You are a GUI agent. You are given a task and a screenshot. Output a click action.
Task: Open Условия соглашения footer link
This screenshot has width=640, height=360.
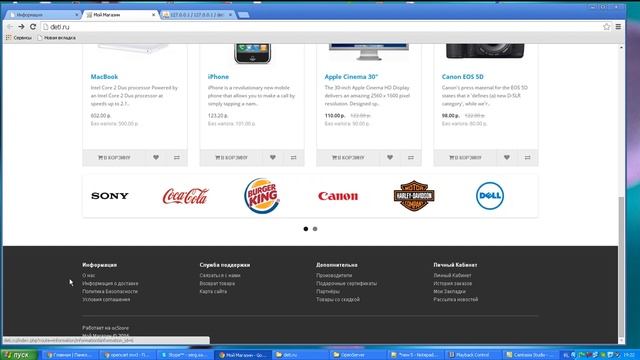coord(106,300)
